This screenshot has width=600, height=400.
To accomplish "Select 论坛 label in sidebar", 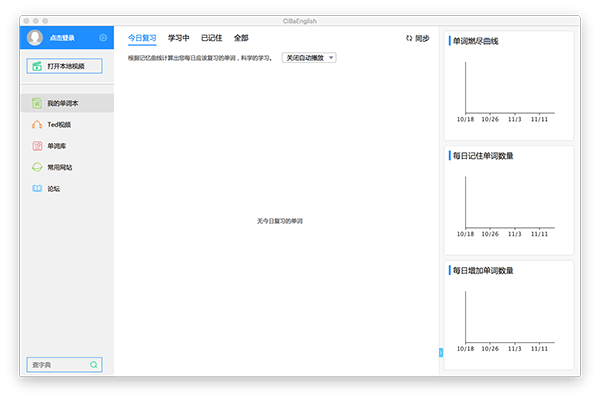I will 54,189.
